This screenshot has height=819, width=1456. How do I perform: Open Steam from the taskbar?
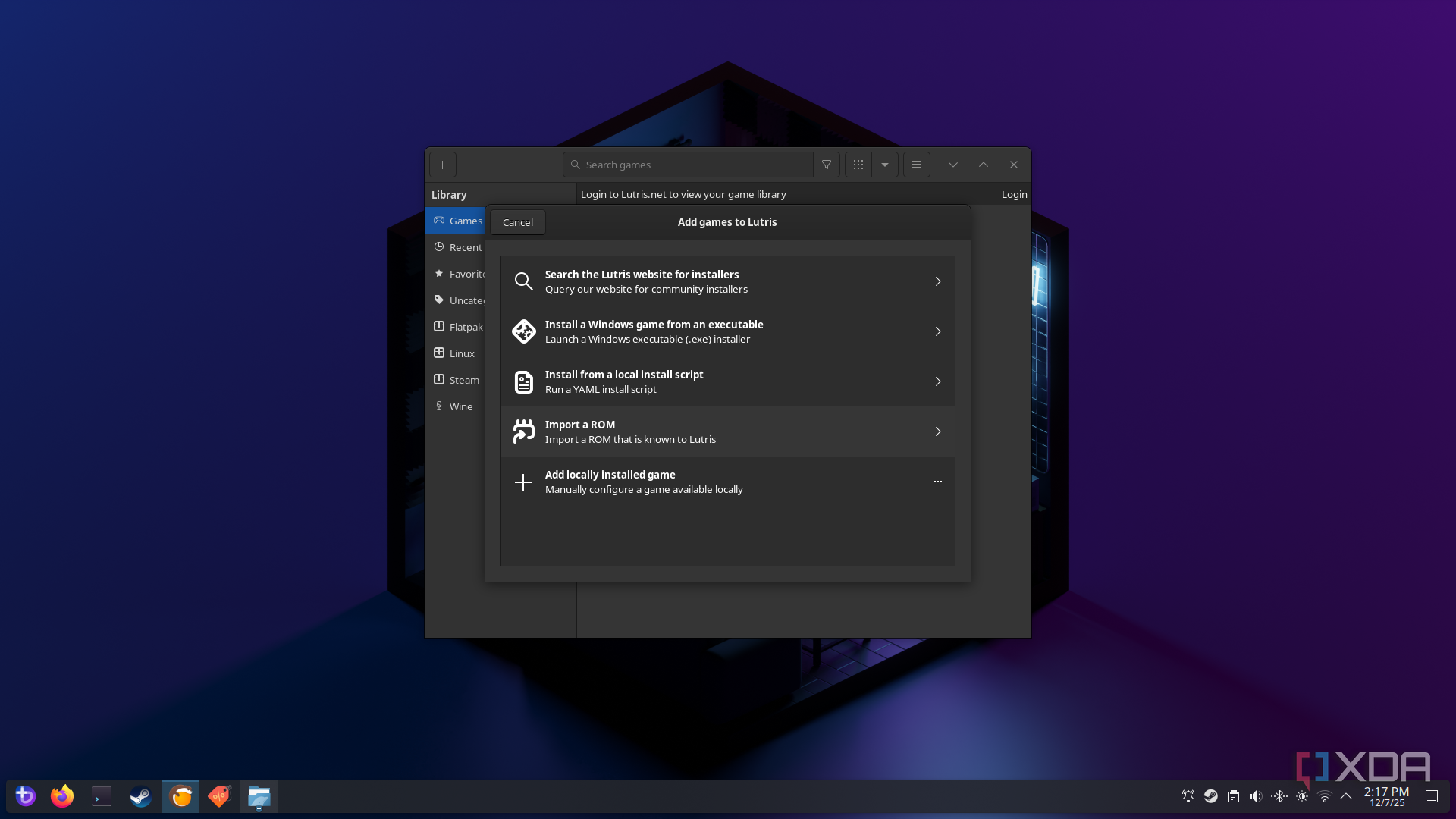pyautogui.click(x=141, y=796)
